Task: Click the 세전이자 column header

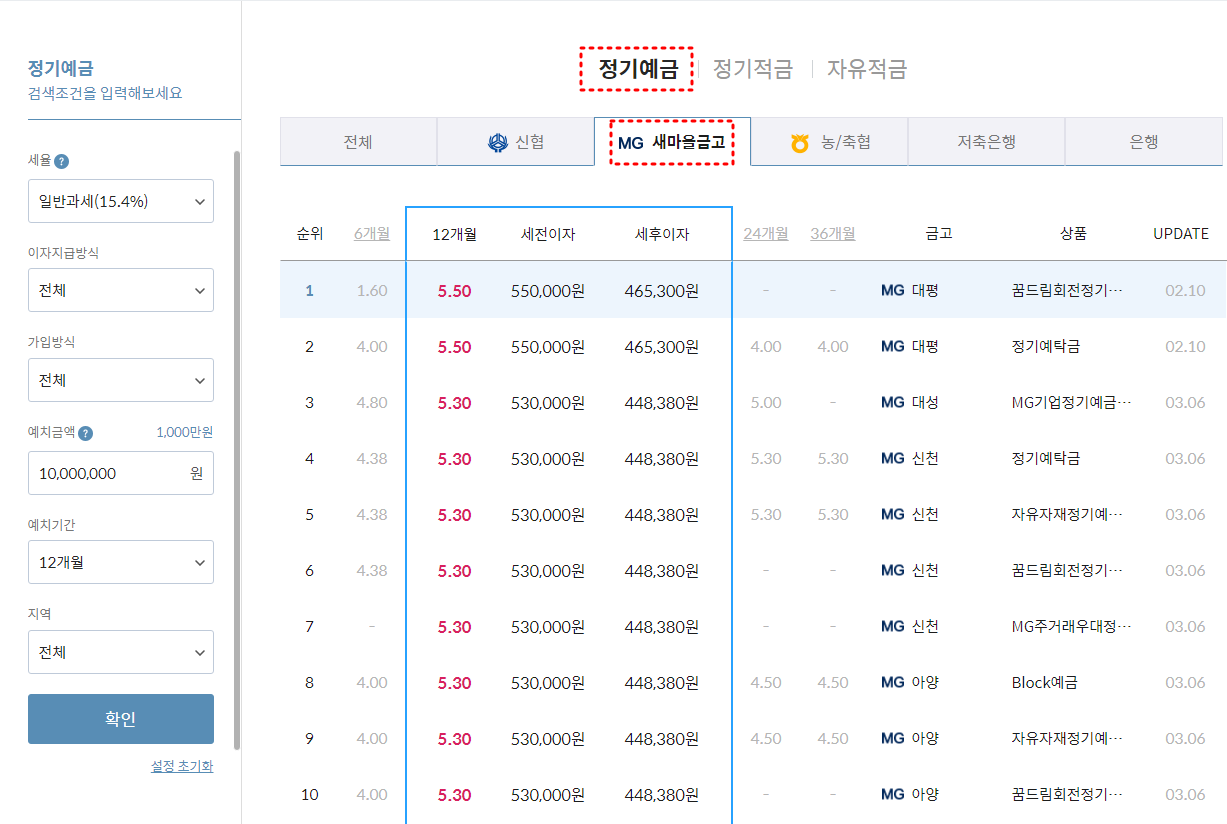Action: (x=548, y=234)
